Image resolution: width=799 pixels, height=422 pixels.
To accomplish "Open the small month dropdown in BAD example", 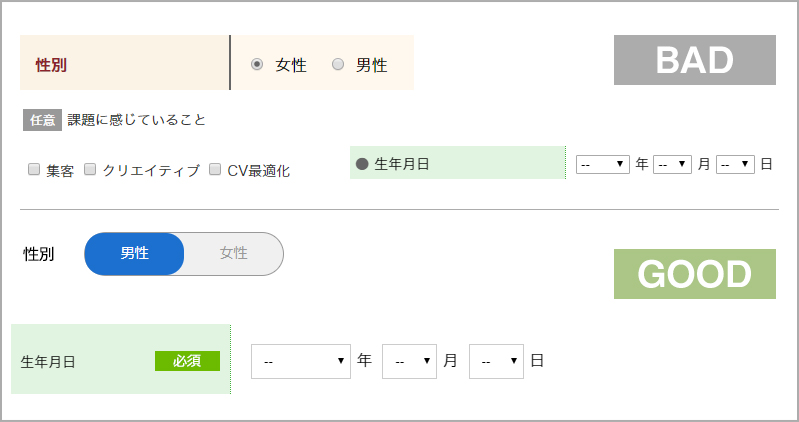I will click(x=672, y=164).
